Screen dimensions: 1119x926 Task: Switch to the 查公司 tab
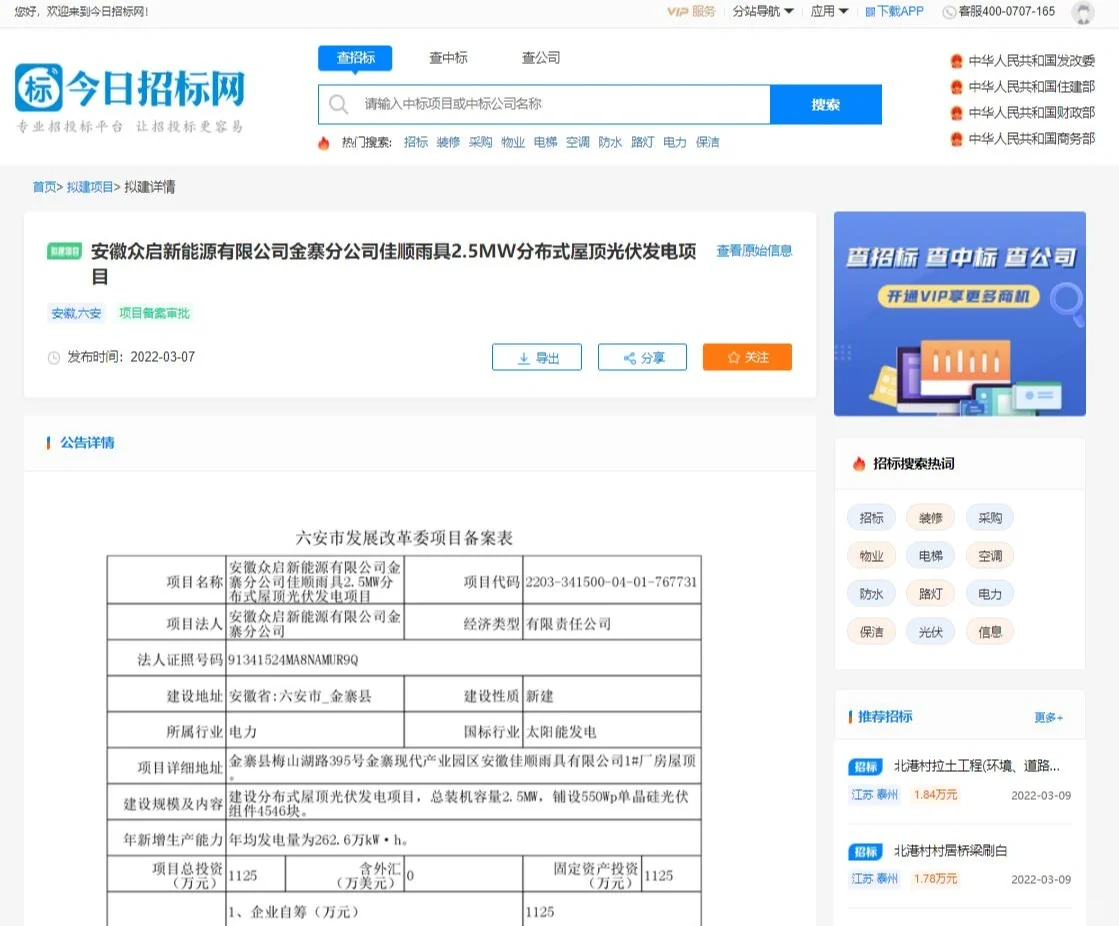(x=540, y=58)
